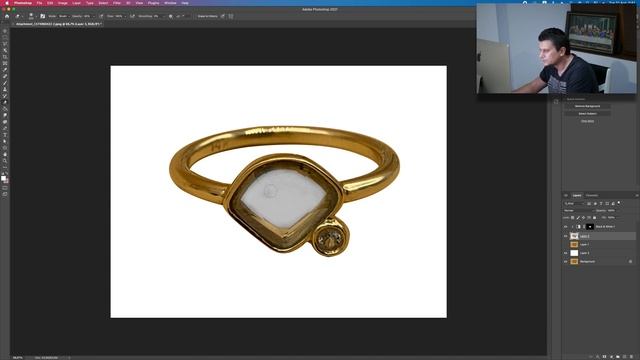
Task: Click Select Subject quick action
Action: [x=587, y=113]
